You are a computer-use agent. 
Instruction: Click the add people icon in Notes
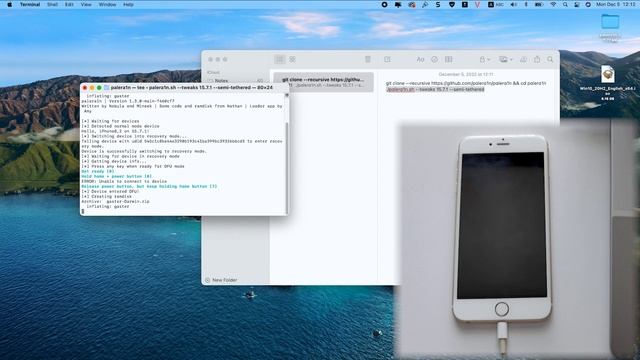pyautogui.click(x=523, y=60)
